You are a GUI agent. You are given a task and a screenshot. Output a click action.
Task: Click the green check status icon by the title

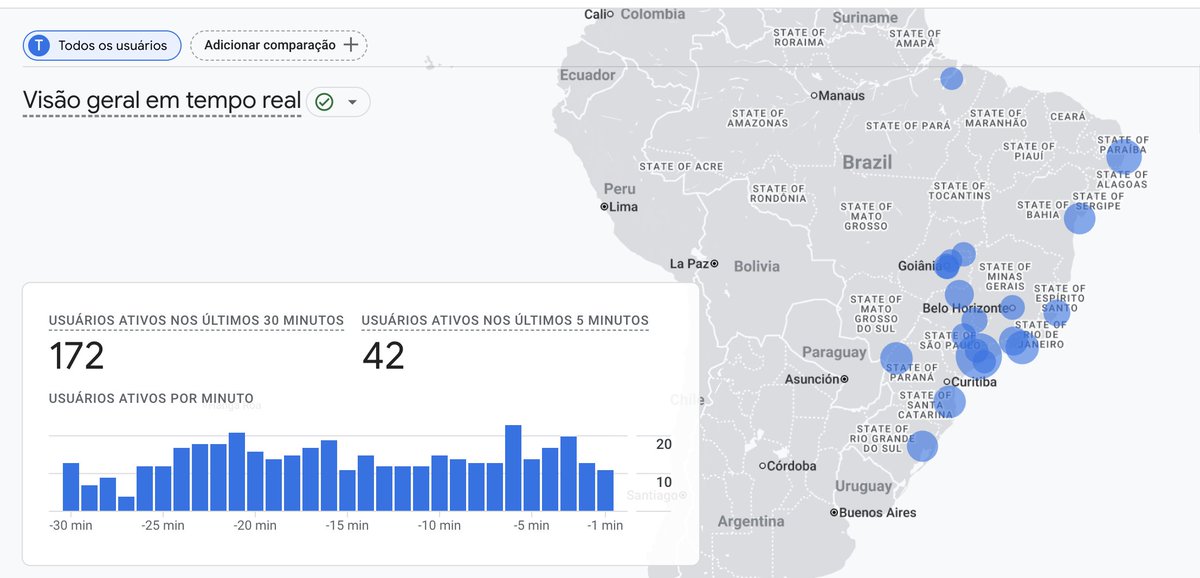[x=324, y=102]
